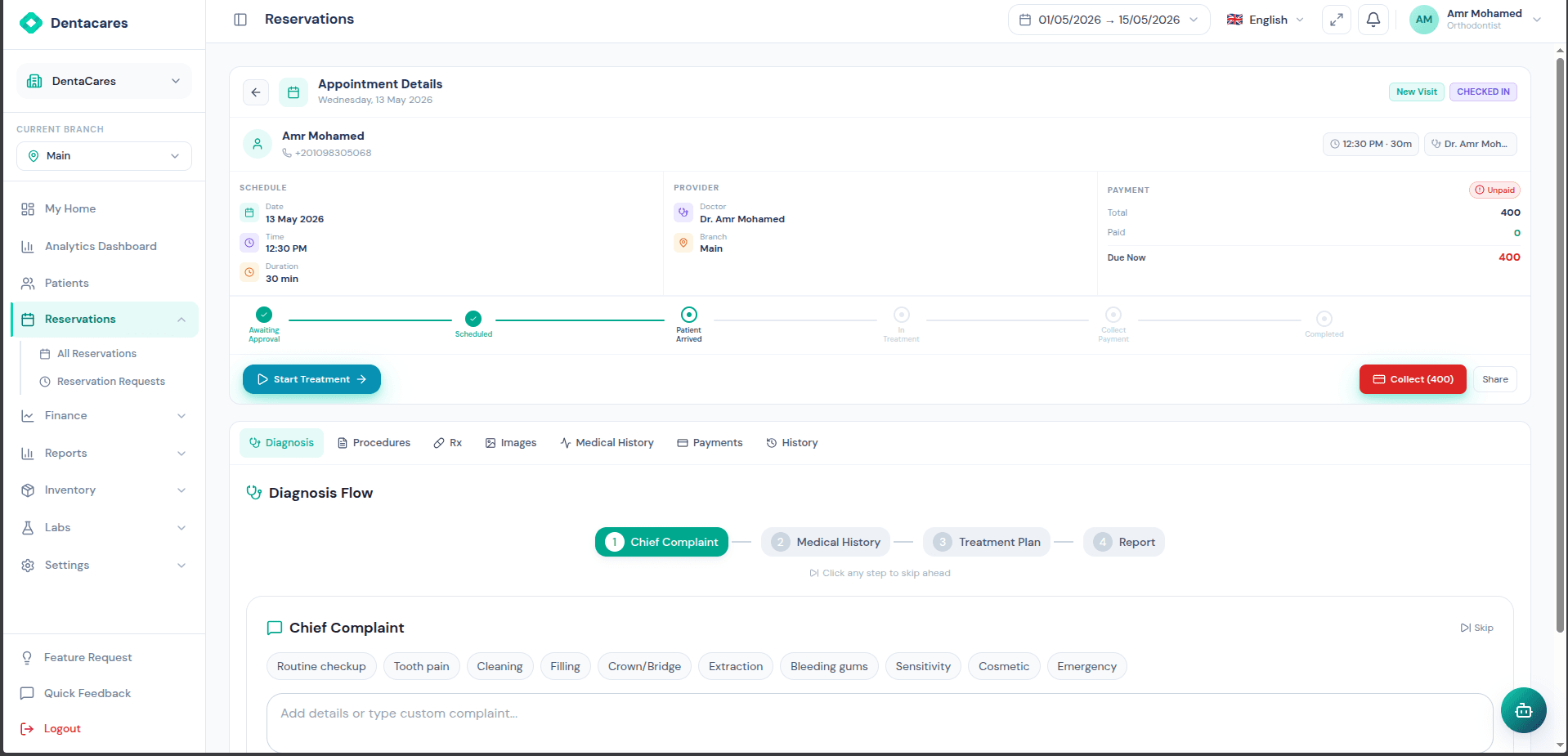Select the Filling complaint chip
The image size is (1568, 756).
pos(565,667)
